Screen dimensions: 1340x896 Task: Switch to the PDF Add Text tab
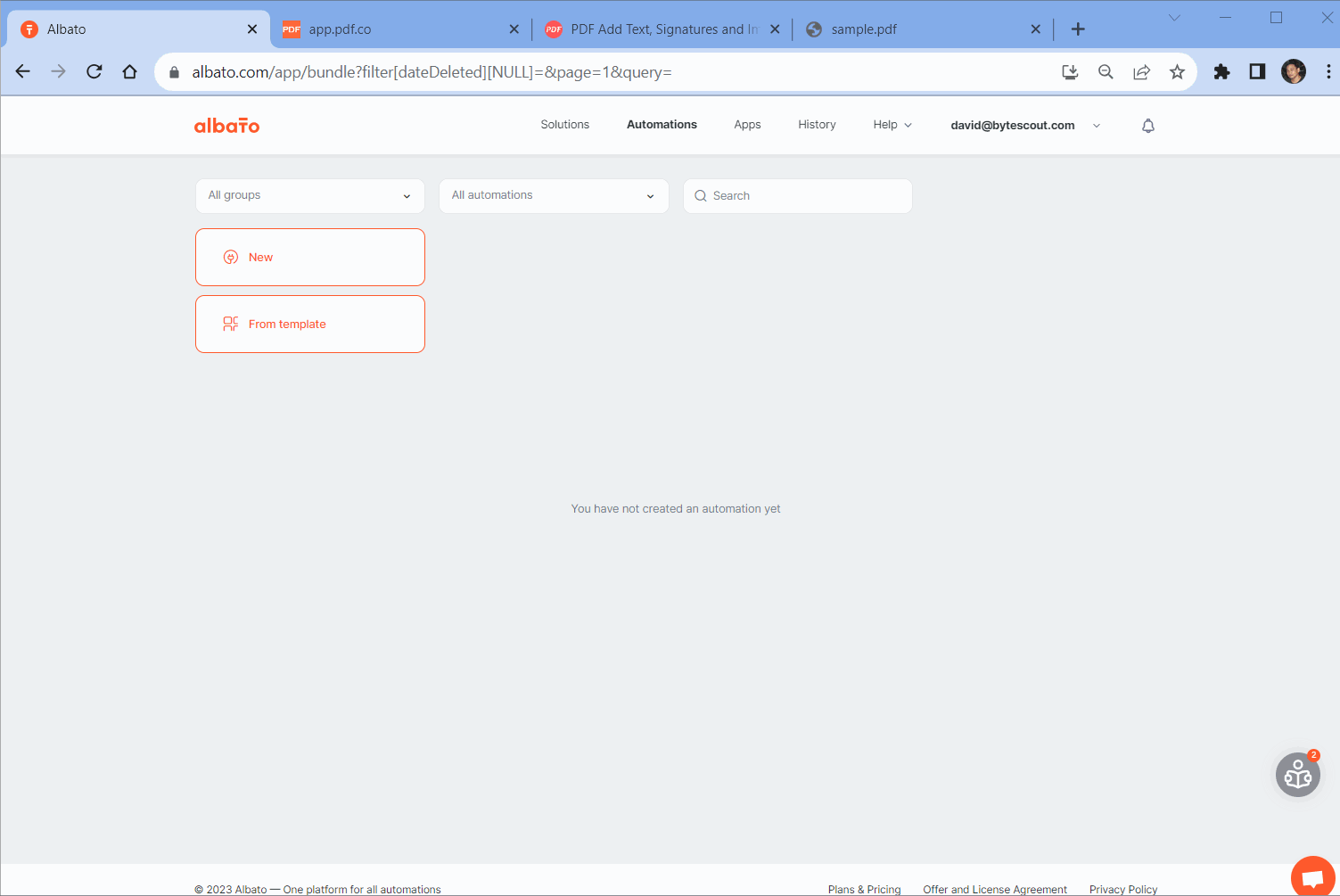[662, 29]
